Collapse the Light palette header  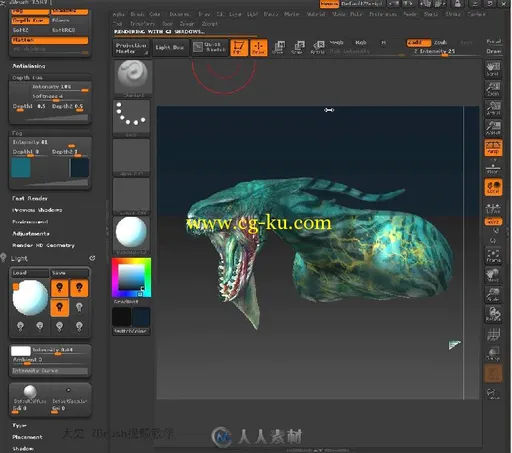(19, 259)
